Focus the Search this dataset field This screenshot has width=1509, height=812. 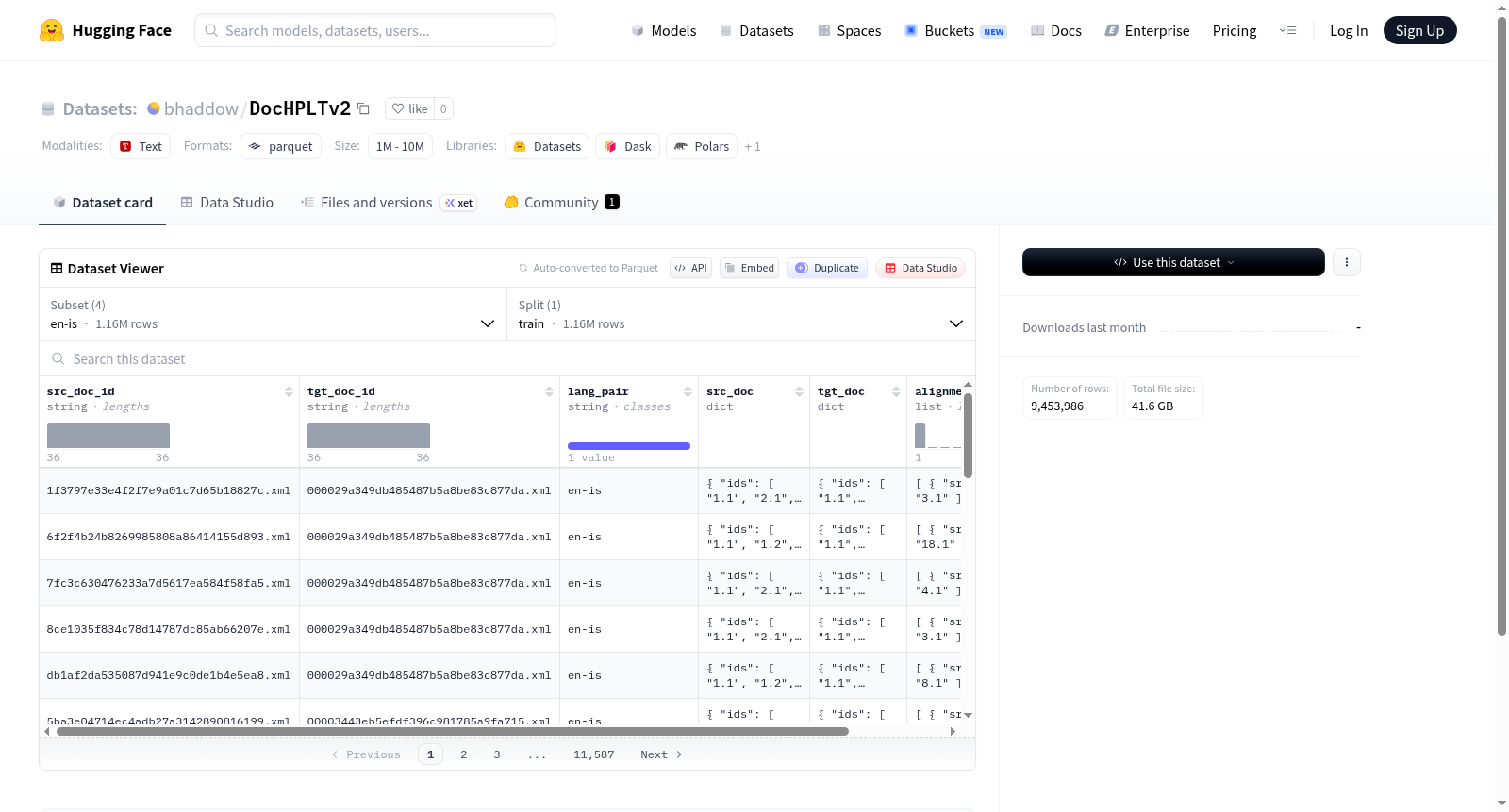(507, 358)
